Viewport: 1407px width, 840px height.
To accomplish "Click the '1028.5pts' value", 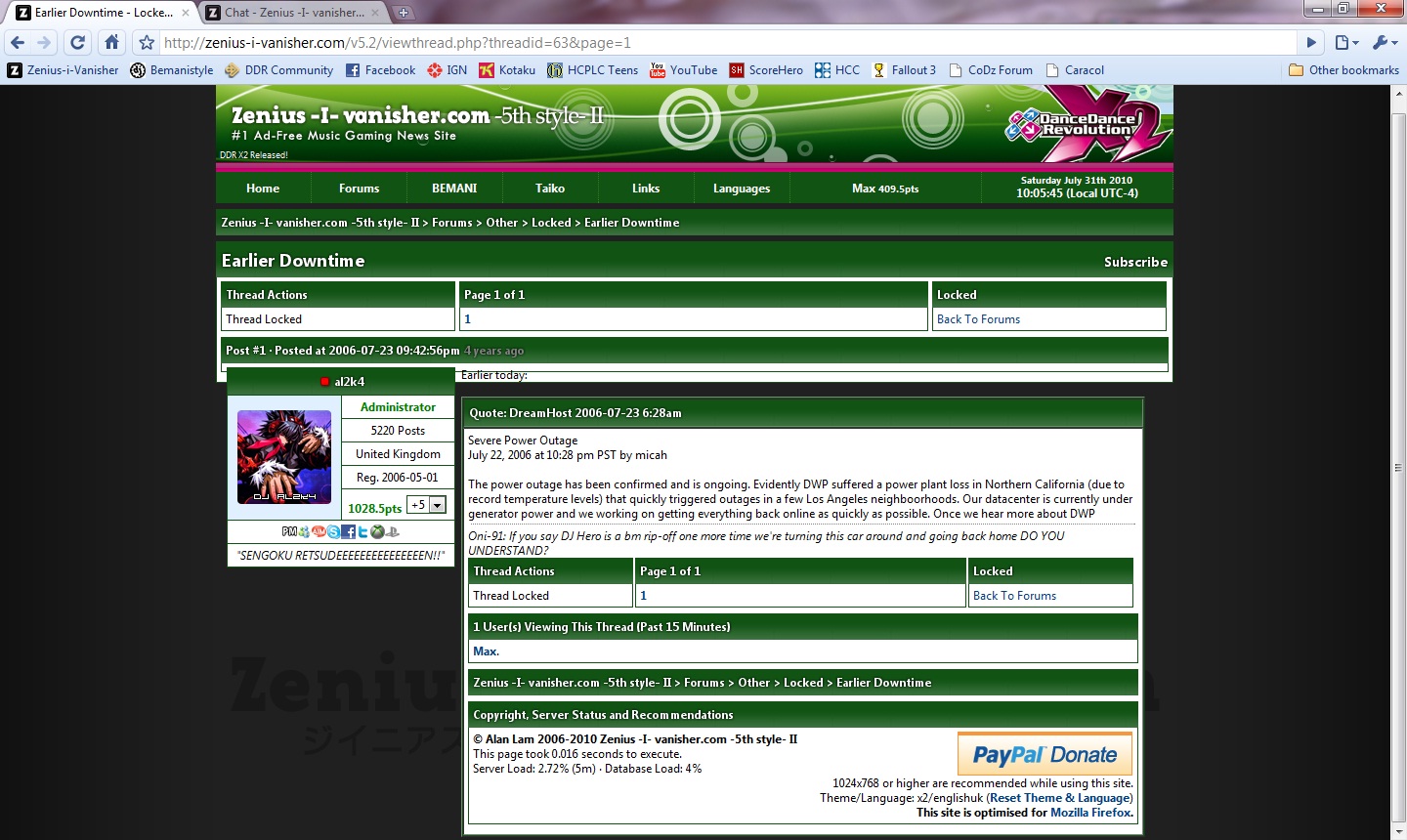I will 375,508.
